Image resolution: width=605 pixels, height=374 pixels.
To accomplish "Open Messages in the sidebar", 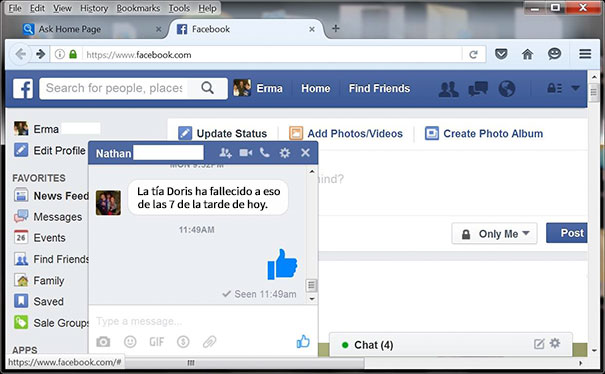I will pyautogui.click(x=48, y=217).
